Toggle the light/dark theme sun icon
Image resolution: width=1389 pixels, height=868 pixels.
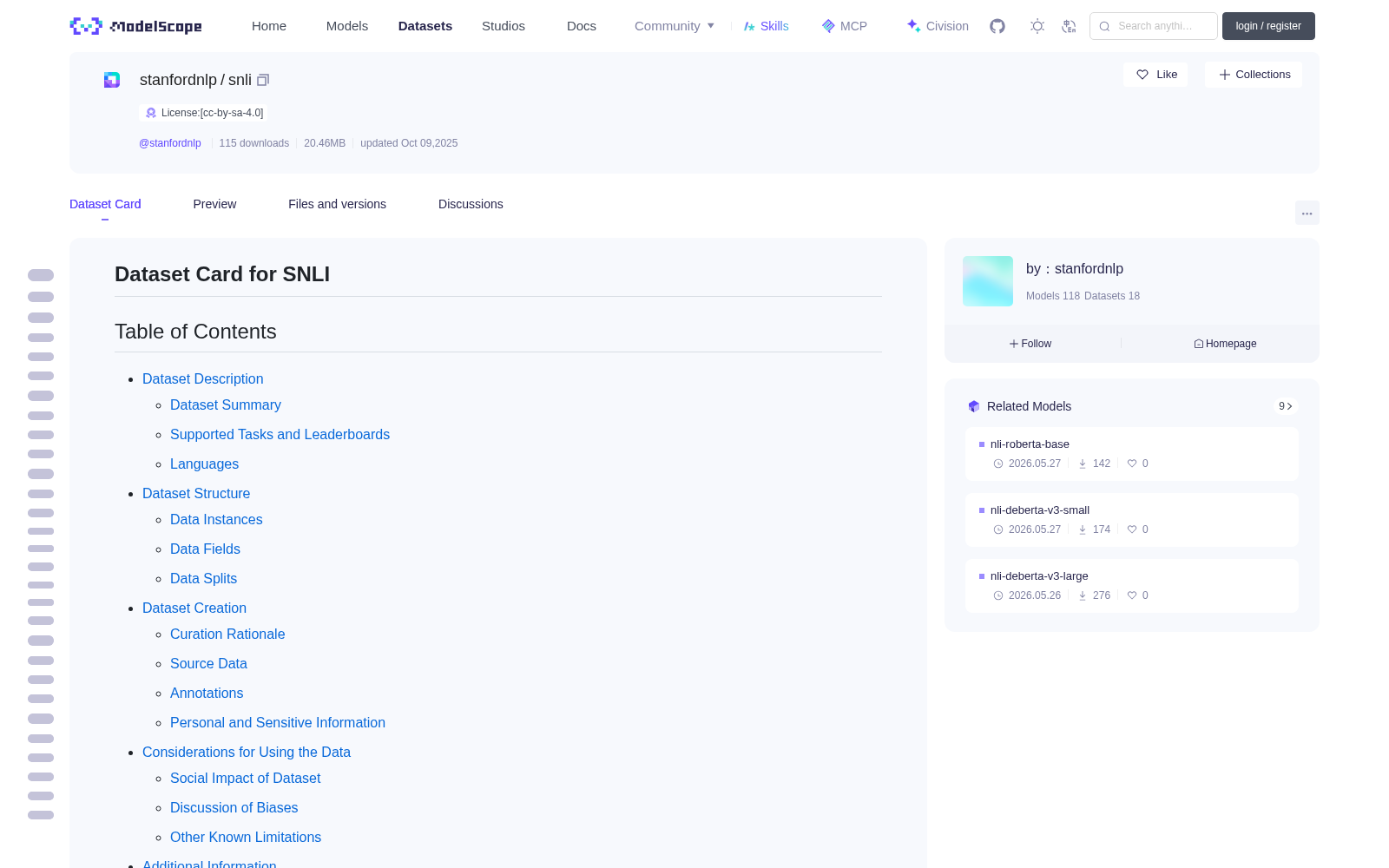(x=1037, y=26)
